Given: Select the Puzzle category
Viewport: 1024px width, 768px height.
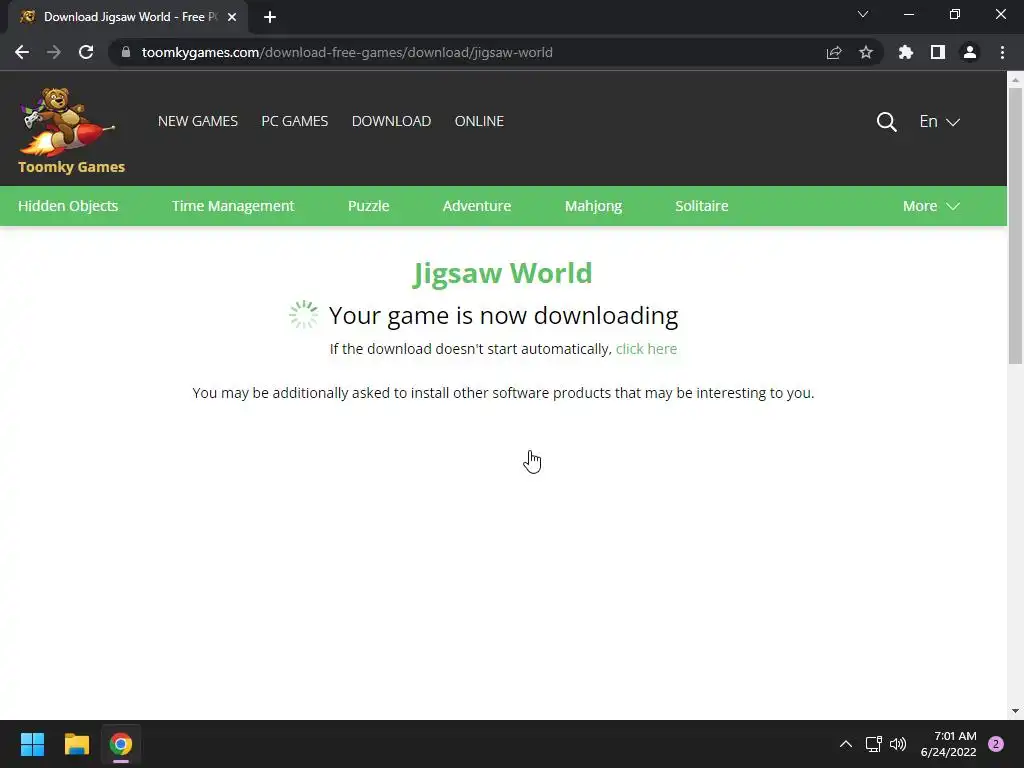Looking at the screenshot, I should click(368, 206).
